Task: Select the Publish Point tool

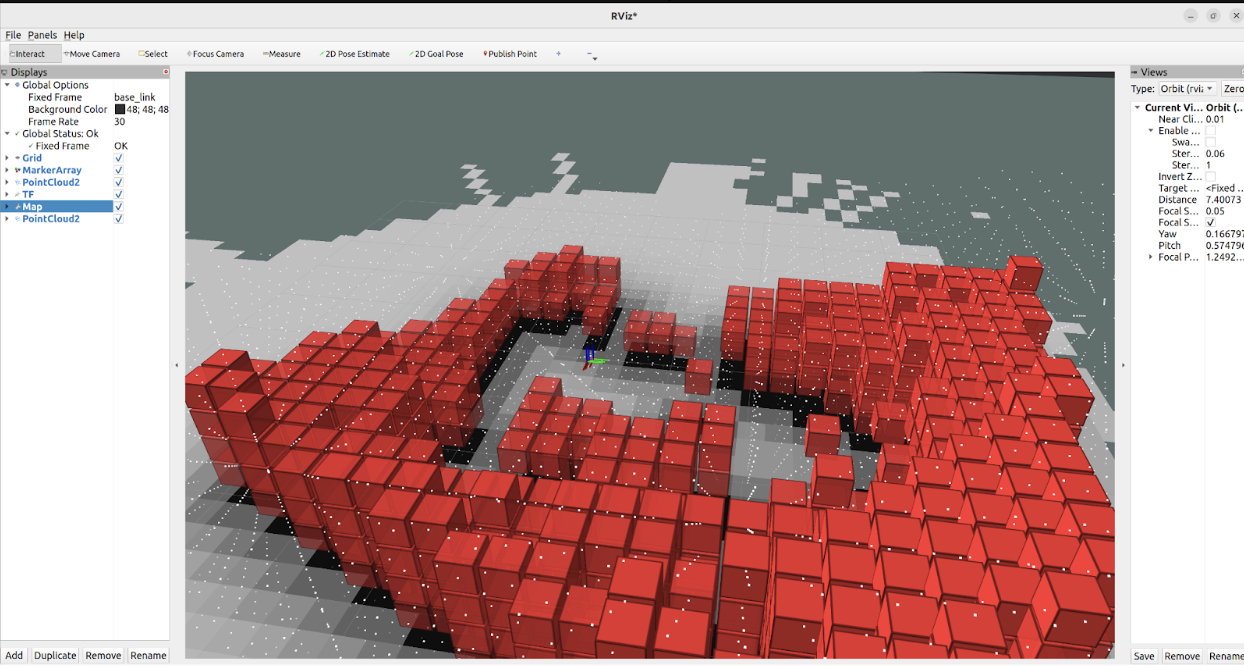Action: (x=510, y=54)
